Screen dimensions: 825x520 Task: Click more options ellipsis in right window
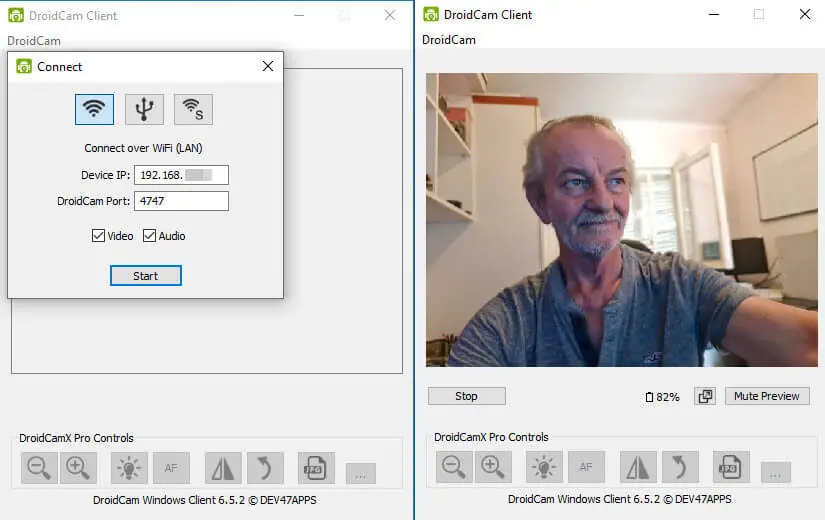[x=776, y=472]
